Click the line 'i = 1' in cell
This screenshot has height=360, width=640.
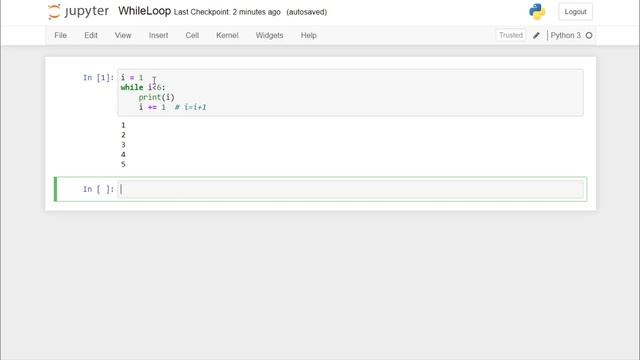tap(132, 77)
